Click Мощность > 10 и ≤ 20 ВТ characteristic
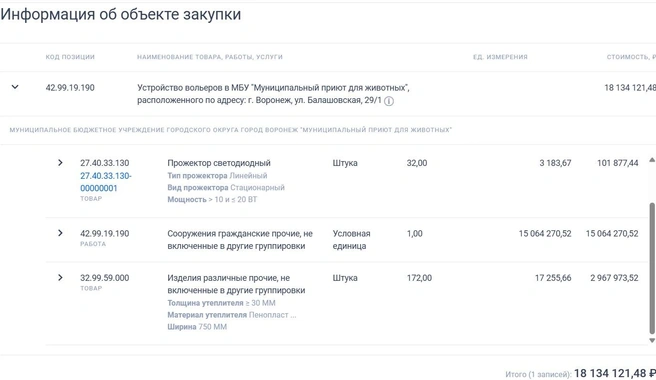This screenshot has width=656, height=380. point(212,199)
